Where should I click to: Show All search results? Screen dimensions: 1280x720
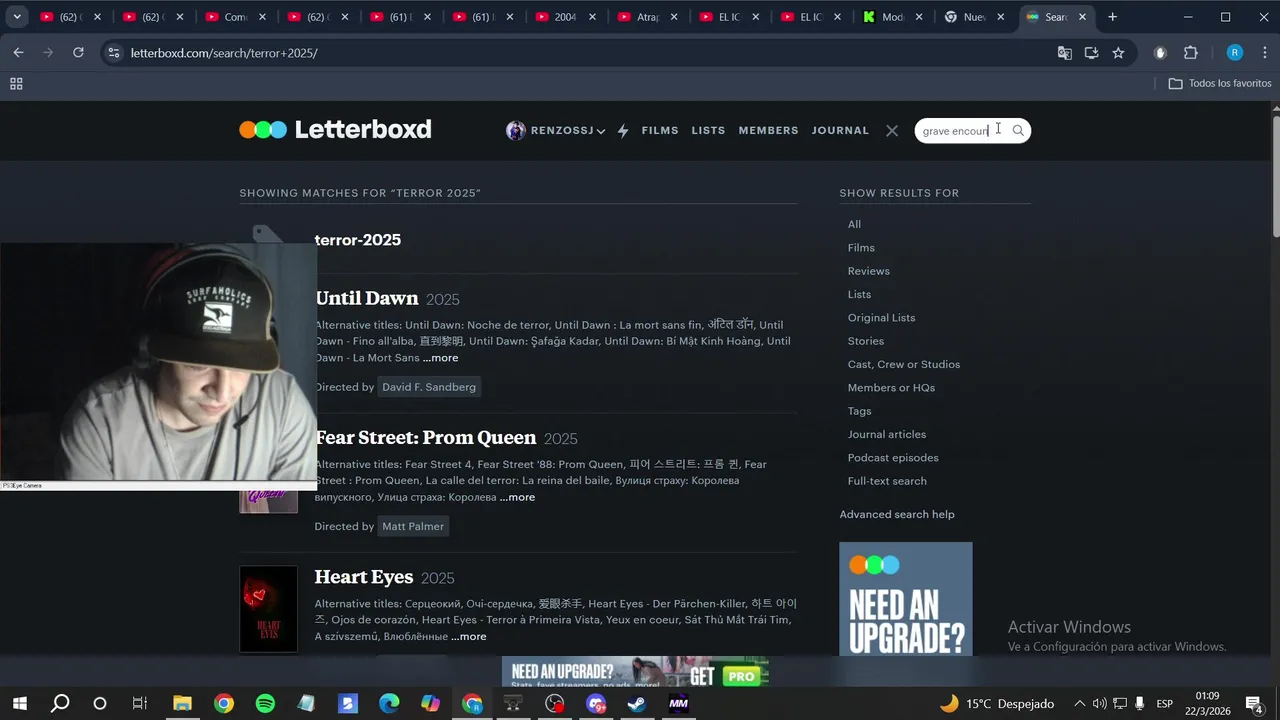pyautogui.click(x=854, y=224)
